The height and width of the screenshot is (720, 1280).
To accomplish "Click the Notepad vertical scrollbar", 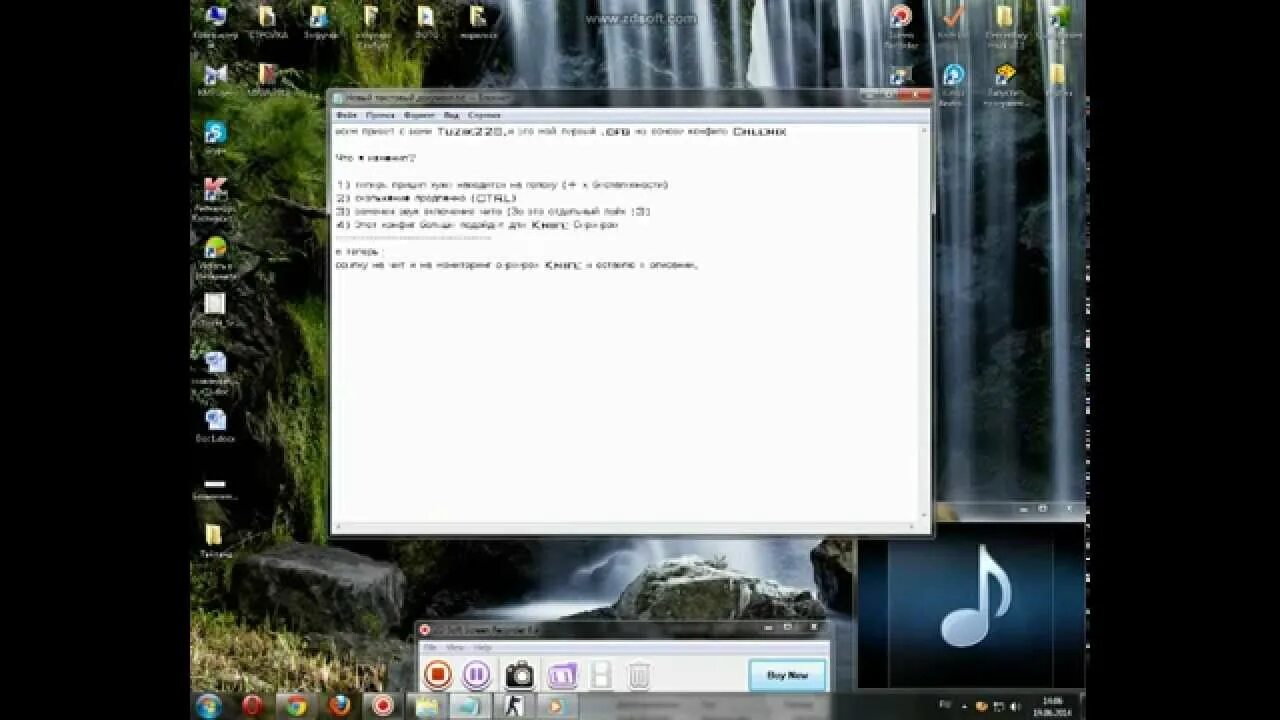I will pyautogui.click(x=925, y=322).
